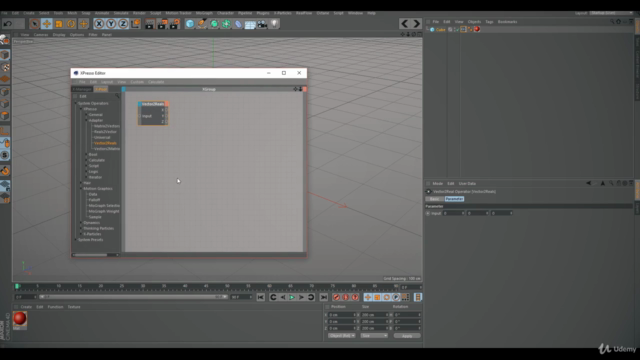The width and height of the screenshot is (640, 360).
Task: Click the blue inputs corner of Vector2Reals node
Action: pos(140,104)
